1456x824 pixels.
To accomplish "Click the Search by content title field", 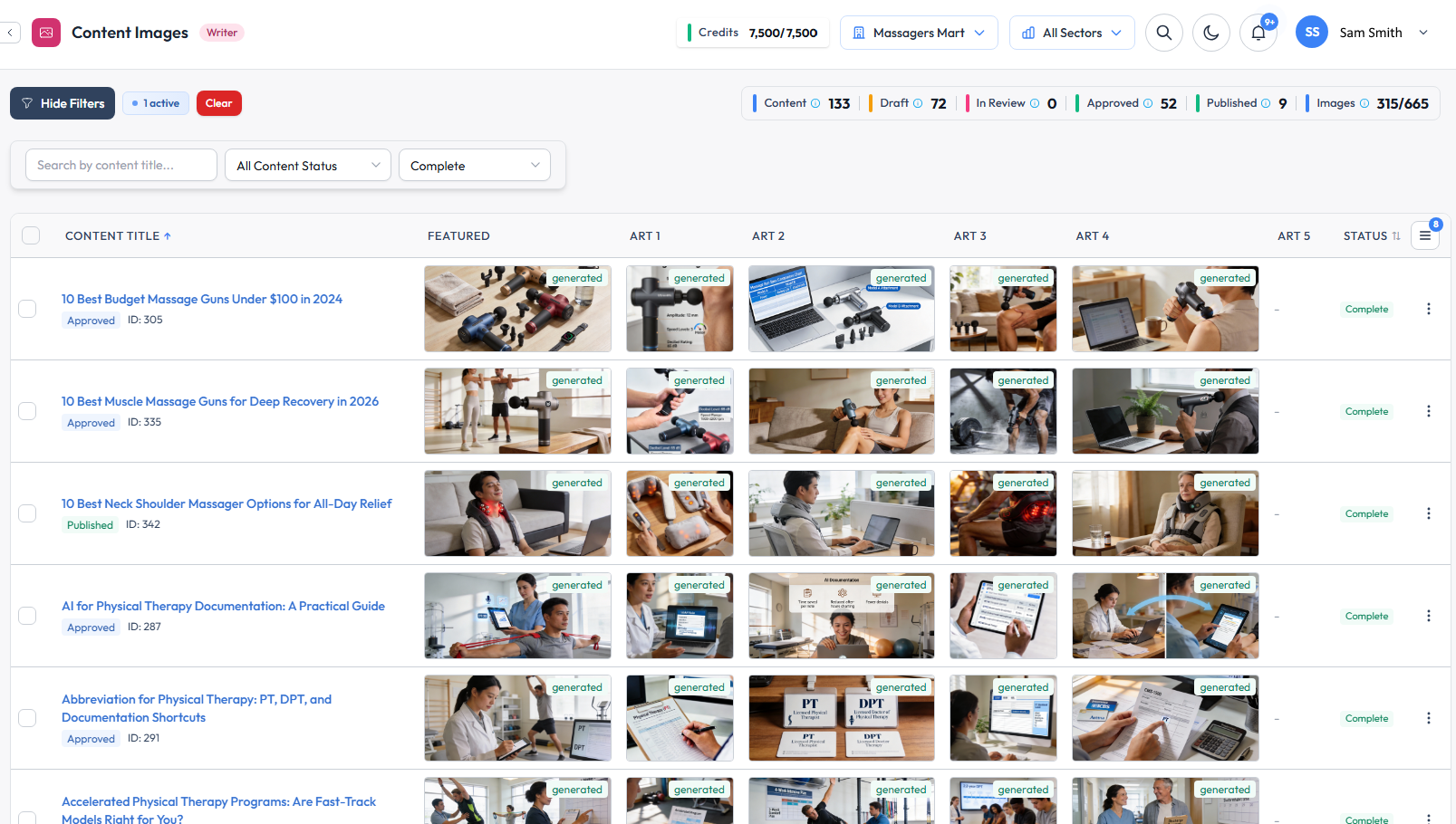I will click(121, 165).
